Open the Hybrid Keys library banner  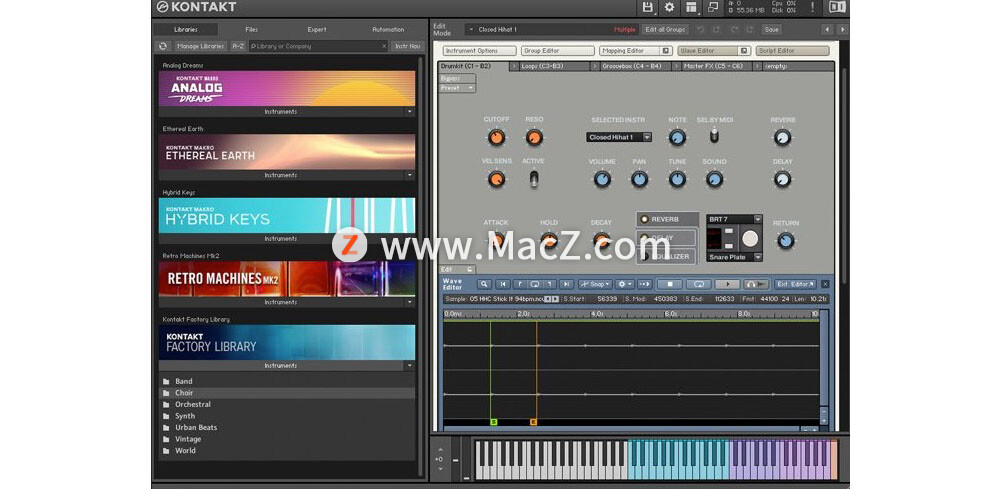(286, 215)
